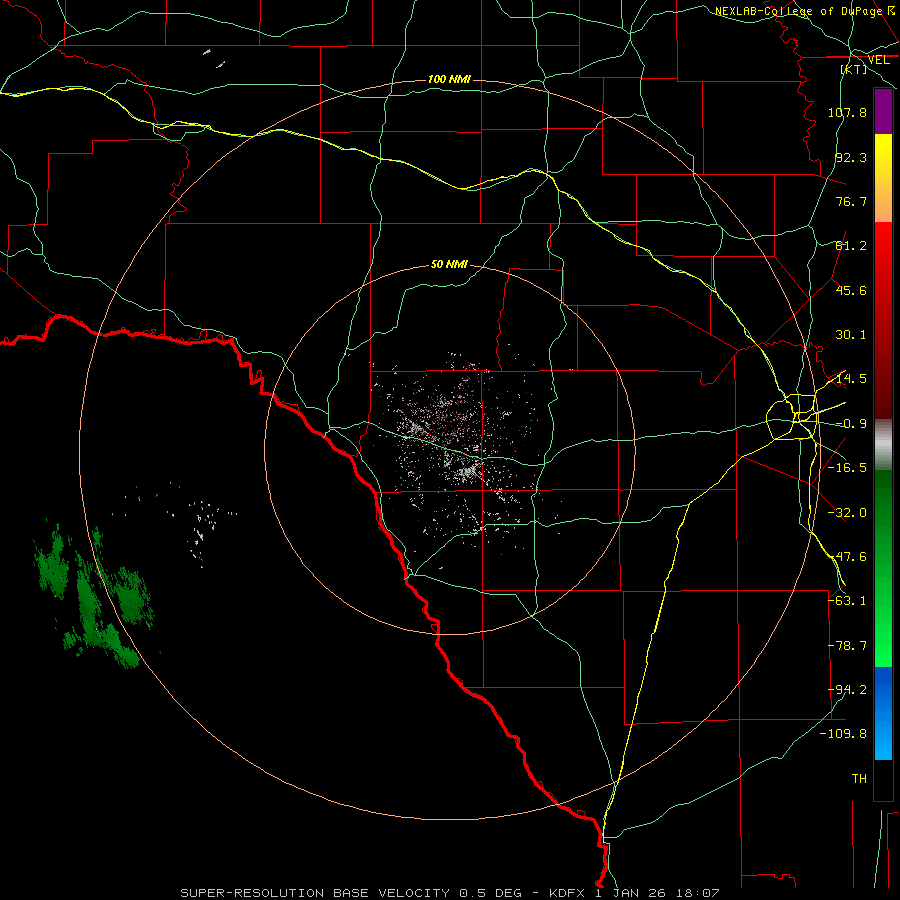
Task: Click the 14.5 velocity scale value
Action: [851, 379]
